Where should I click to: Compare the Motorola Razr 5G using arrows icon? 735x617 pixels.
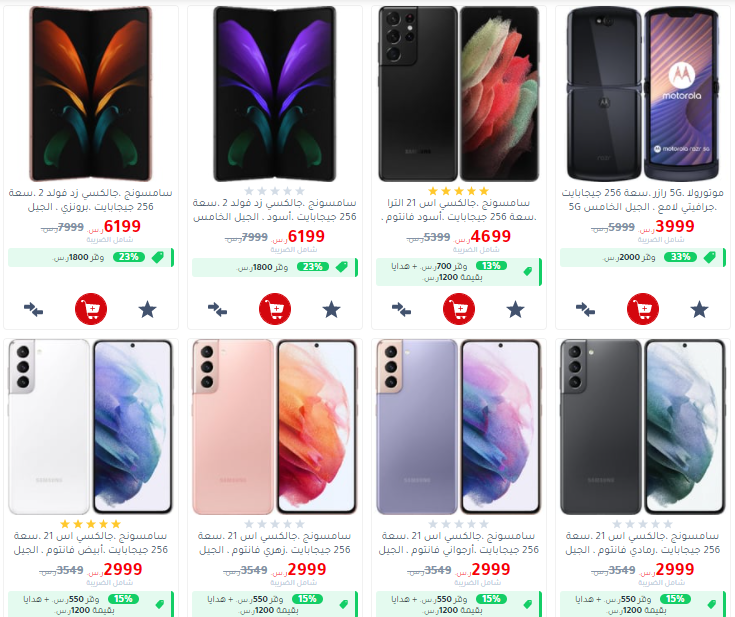click(585, 309)
